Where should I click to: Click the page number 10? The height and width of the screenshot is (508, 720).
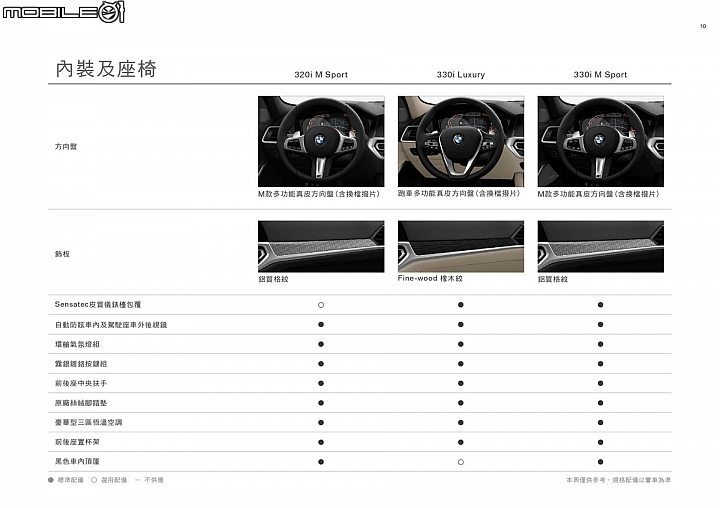point(703,26)
